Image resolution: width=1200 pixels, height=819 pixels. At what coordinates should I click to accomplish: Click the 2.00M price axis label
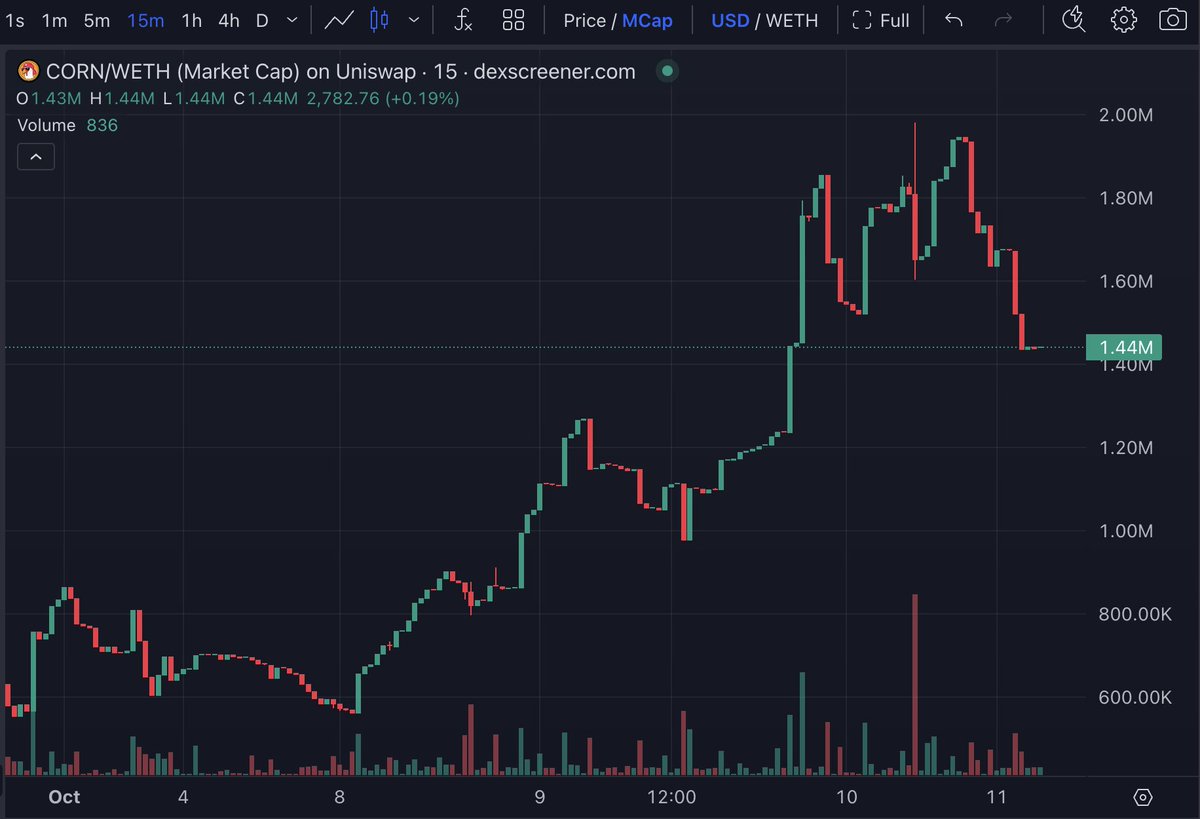[1126, 115]
